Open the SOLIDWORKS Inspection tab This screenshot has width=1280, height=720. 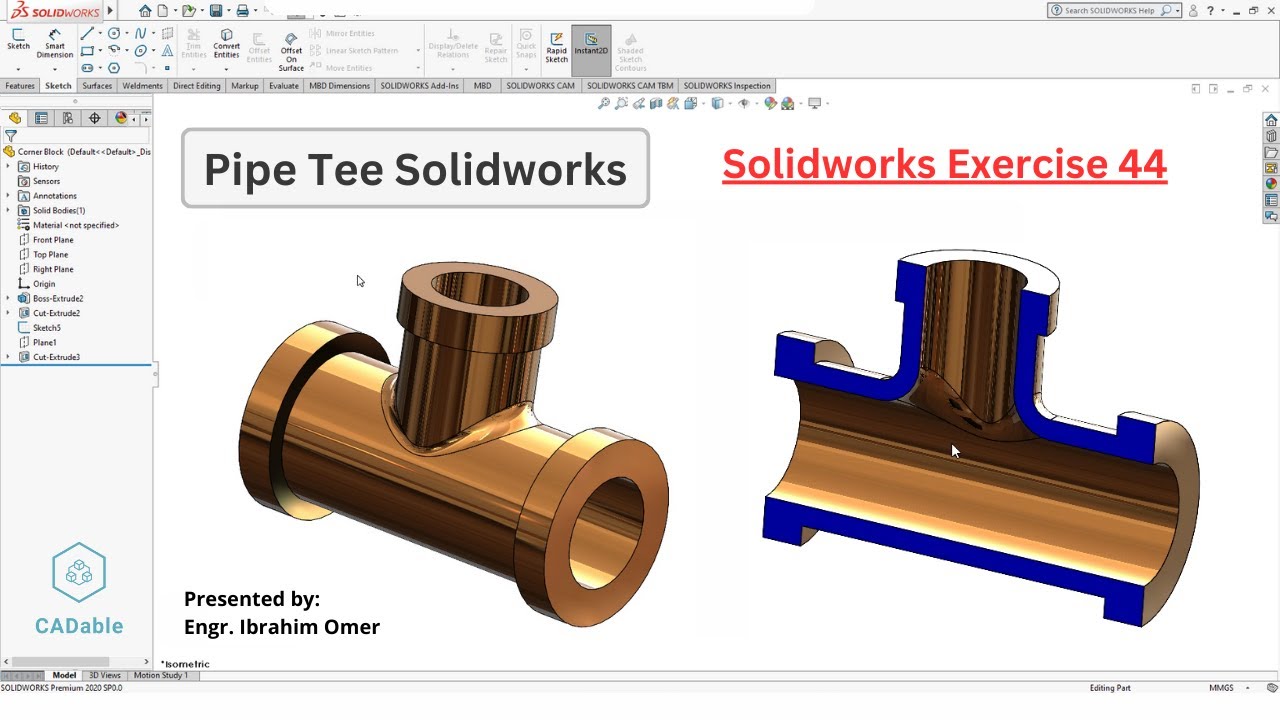727,86
